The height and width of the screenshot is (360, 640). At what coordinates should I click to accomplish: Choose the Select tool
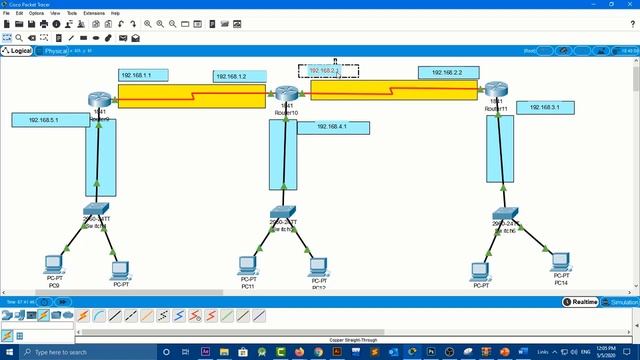tap(7, 38)
